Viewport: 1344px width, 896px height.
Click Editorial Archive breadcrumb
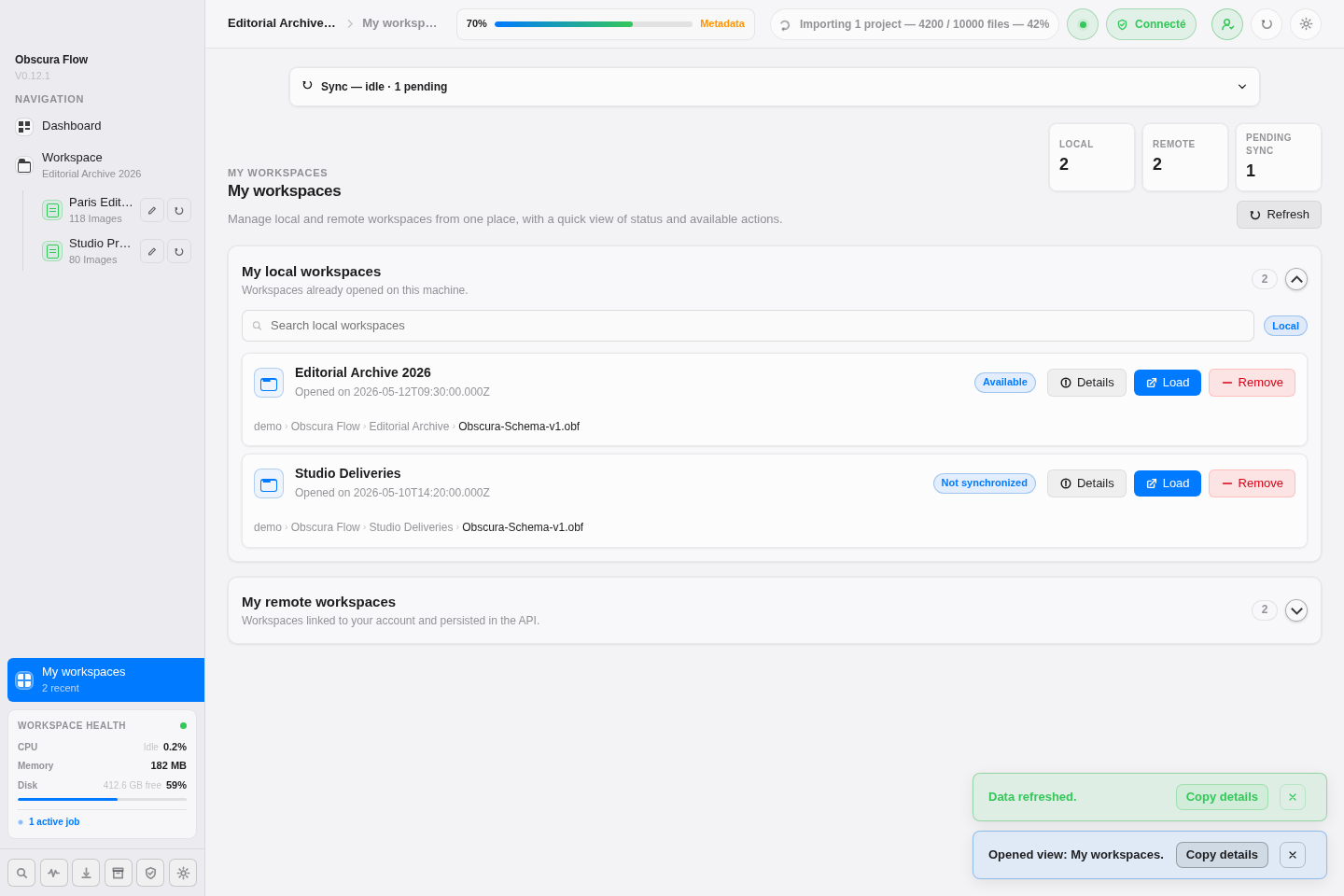coord(282,23)
